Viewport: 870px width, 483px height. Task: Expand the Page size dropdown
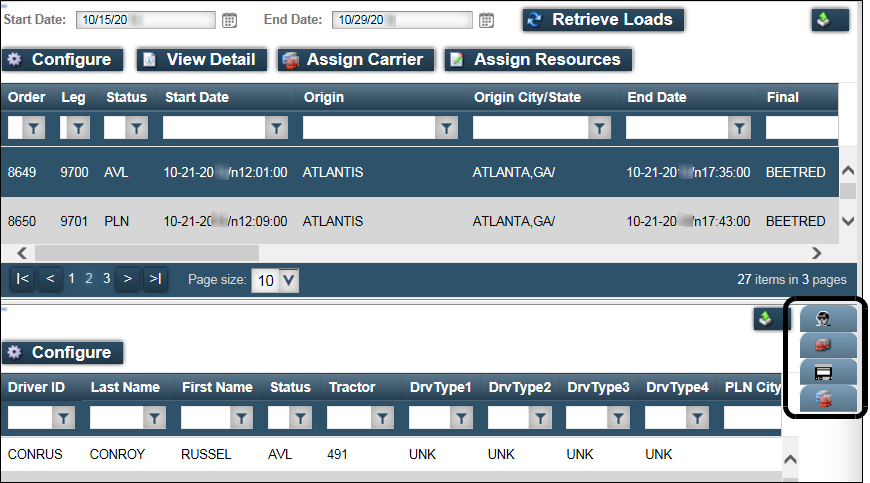pos(288,280)
